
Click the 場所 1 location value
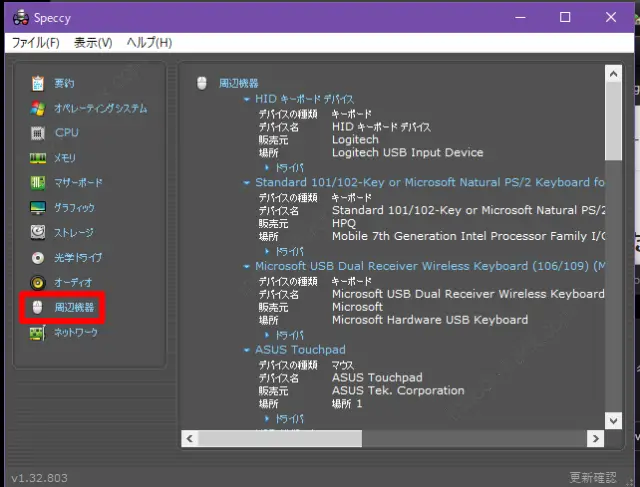pos(347,404)
